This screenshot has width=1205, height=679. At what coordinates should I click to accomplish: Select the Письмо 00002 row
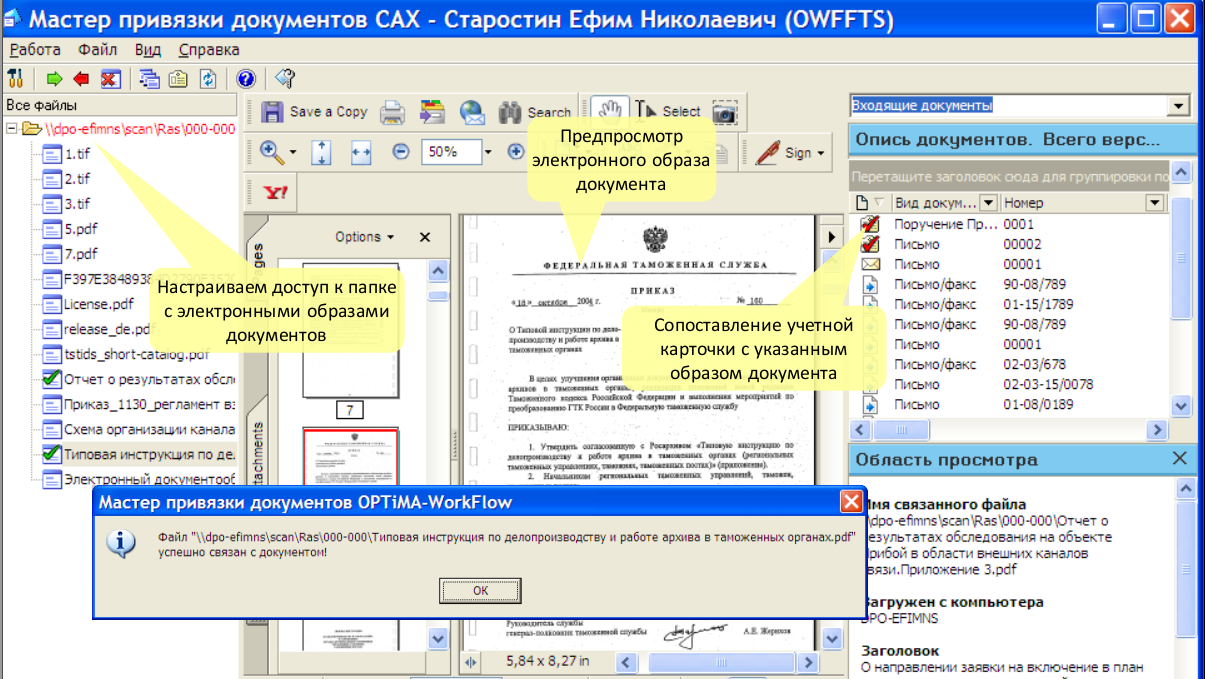[1010, 244]
